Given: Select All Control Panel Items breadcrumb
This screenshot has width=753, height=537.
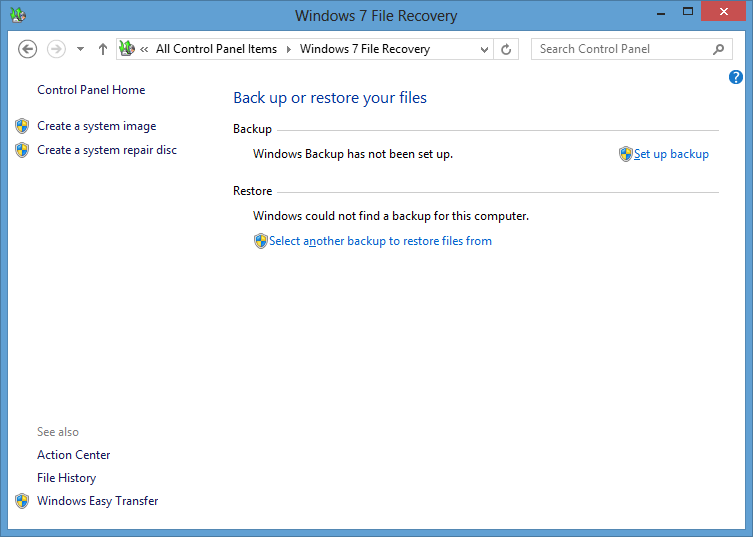Looking at the screenshot, I should tap(216, 49).
